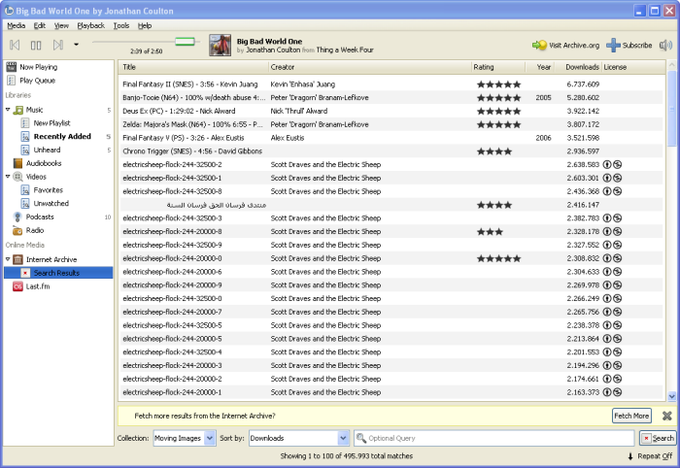
Task: Select the Recently Added smart playlist
Action: tap(62, 137)
